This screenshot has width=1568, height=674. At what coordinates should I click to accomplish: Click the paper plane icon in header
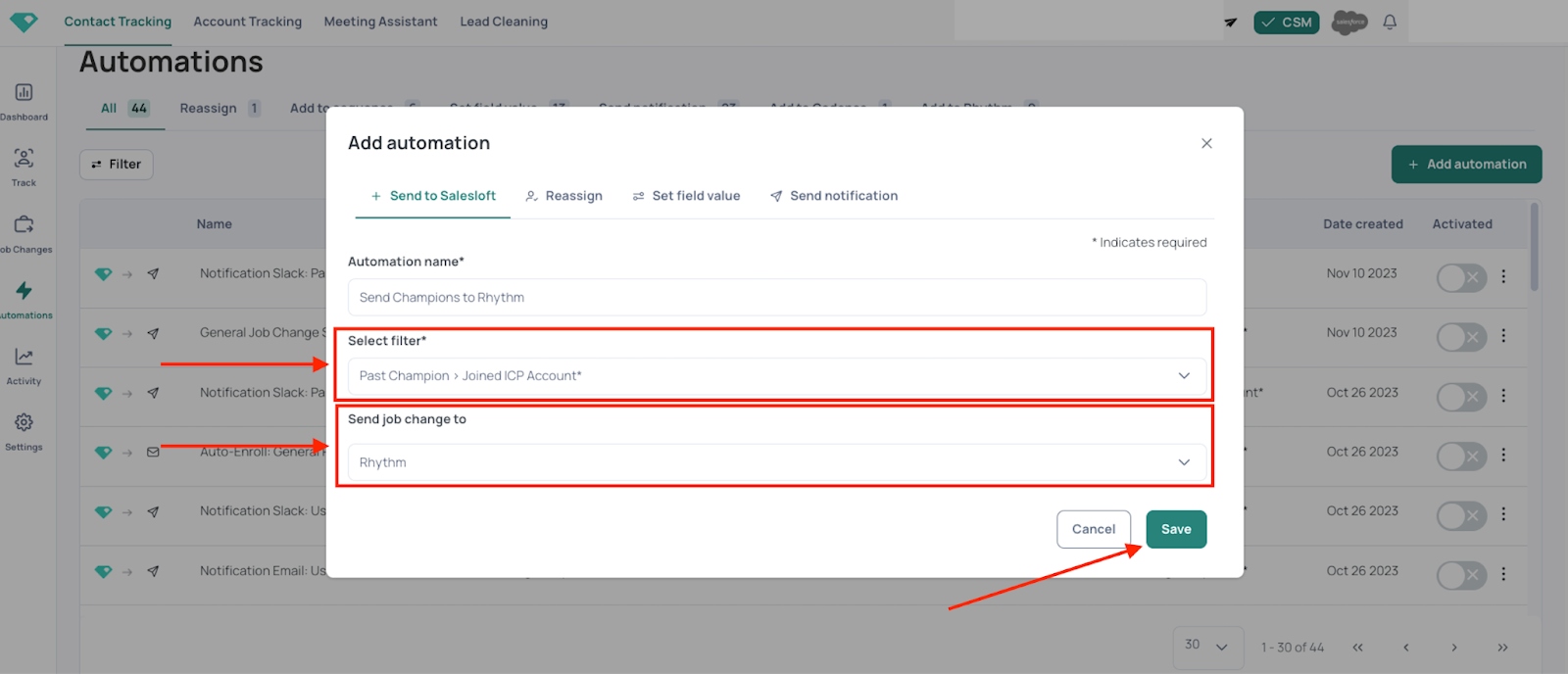[1231, 22]
